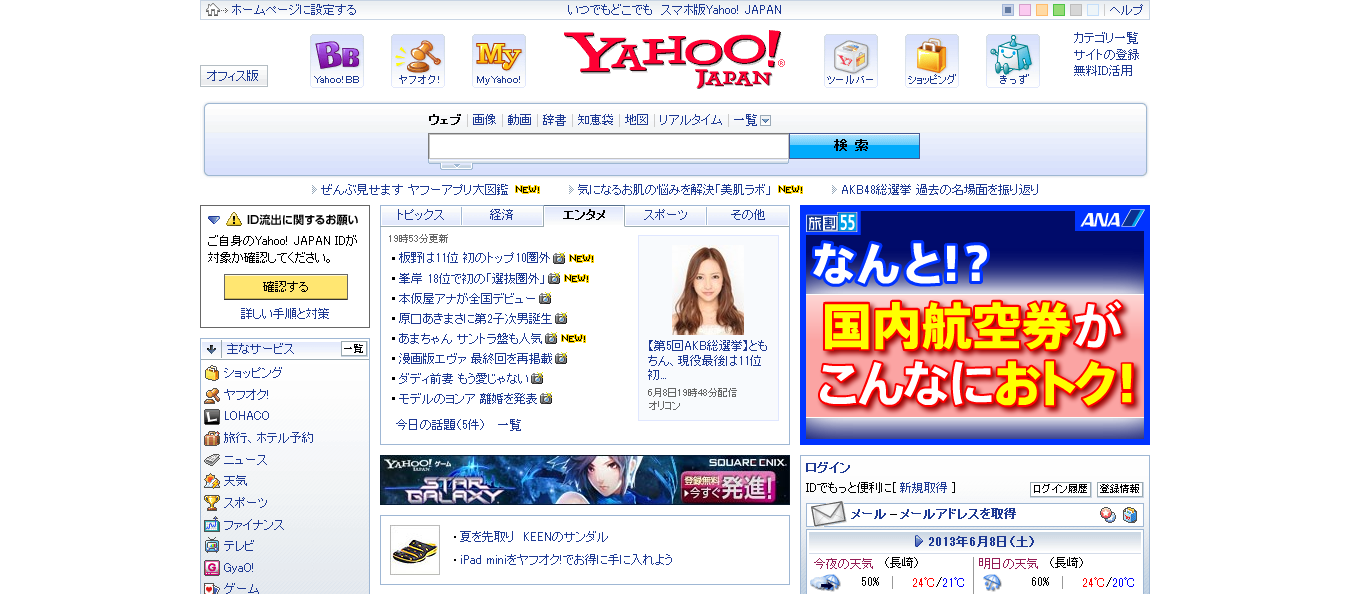The image size is (1349, 594).
Task: Click the news icon beside ニュース
Action: coord(212,460)
